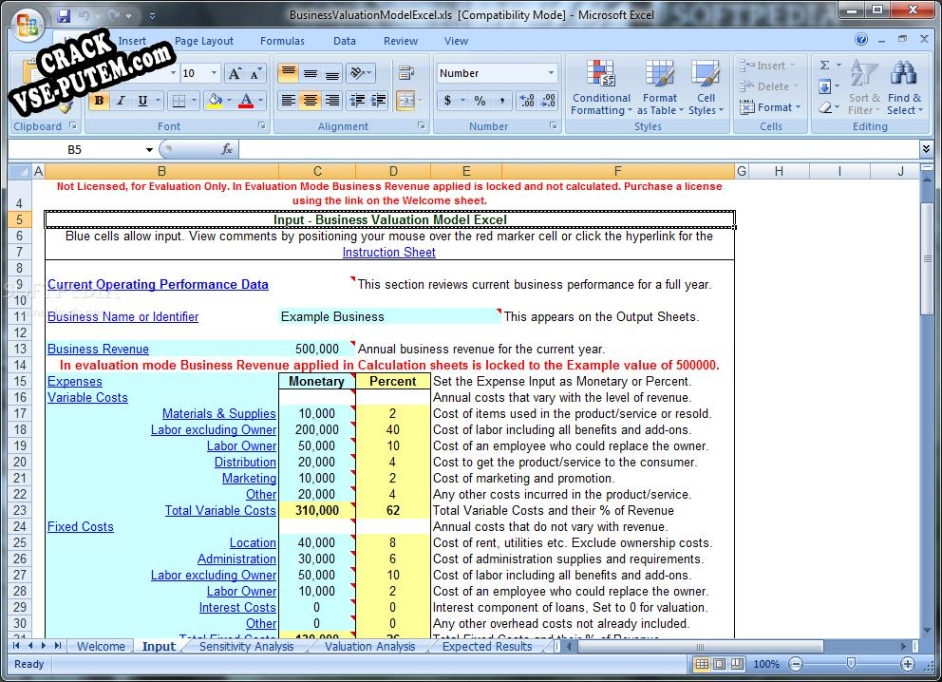942x682 pixels.
Task: Open the Fill down menu
Action: [828, 87]
